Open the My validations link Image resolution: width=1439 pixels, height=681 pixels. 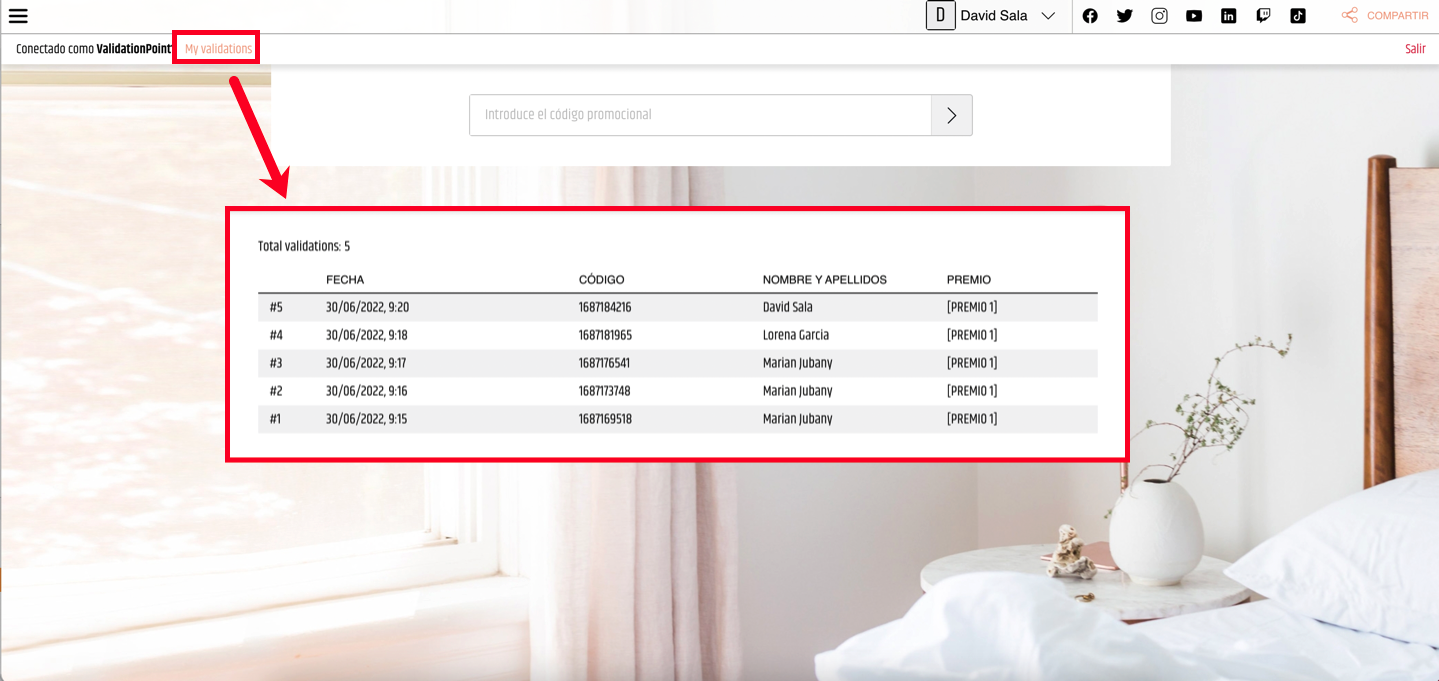(x=218, y=49)
